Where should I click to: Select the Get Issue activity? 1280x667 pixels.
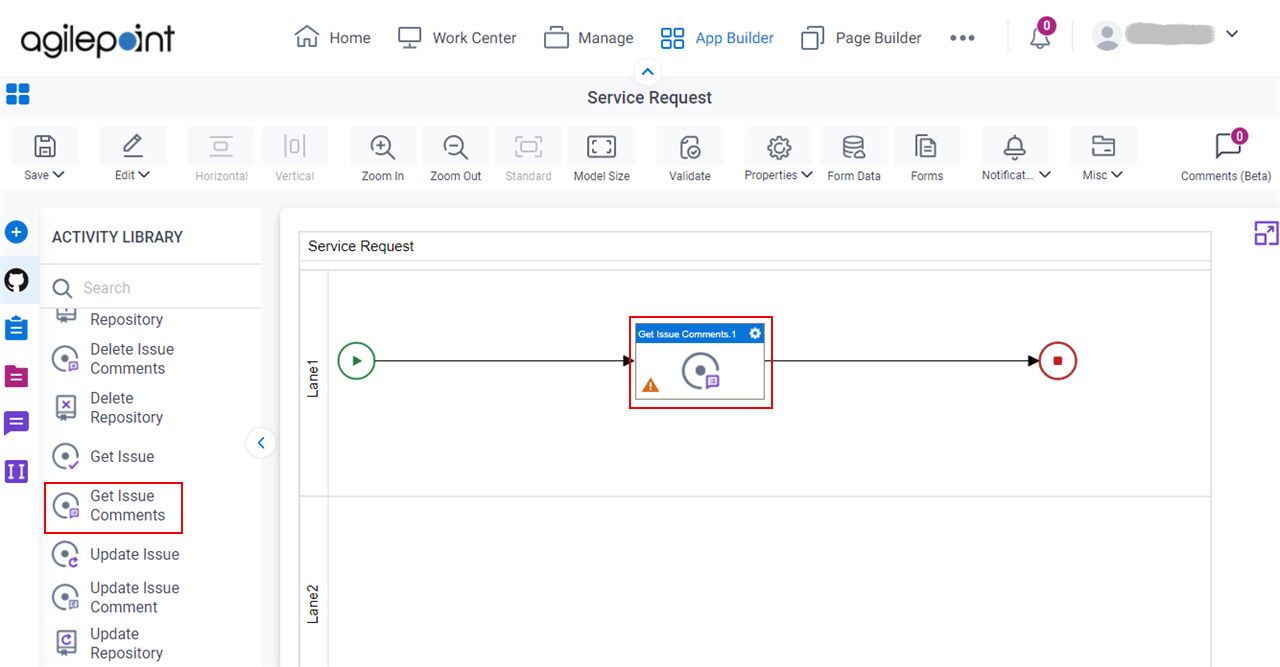point(103,457)
